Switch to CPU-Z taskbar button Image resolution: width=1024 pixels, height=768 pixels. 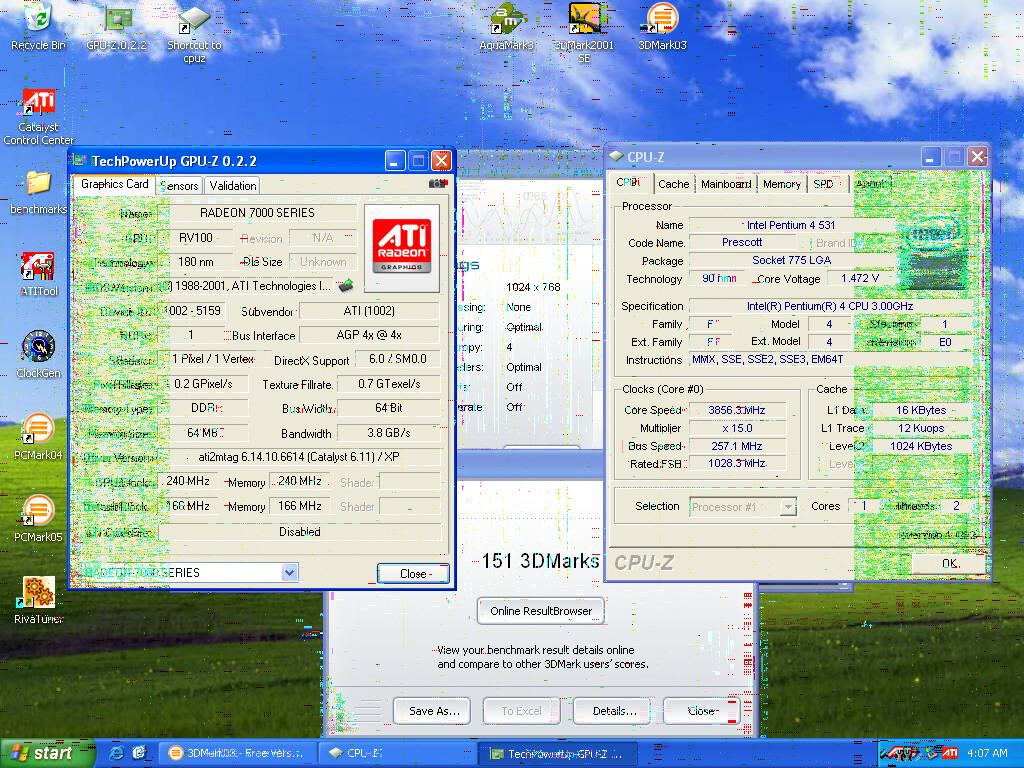pos(398,754)
